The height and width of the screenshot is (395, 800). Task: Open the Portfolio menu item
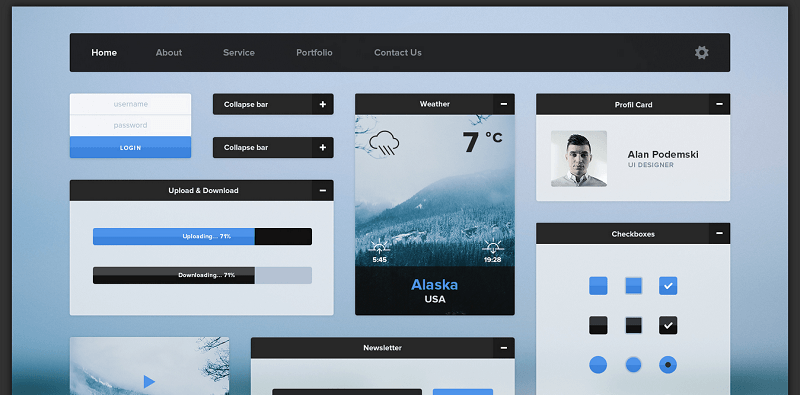[314, 53]
